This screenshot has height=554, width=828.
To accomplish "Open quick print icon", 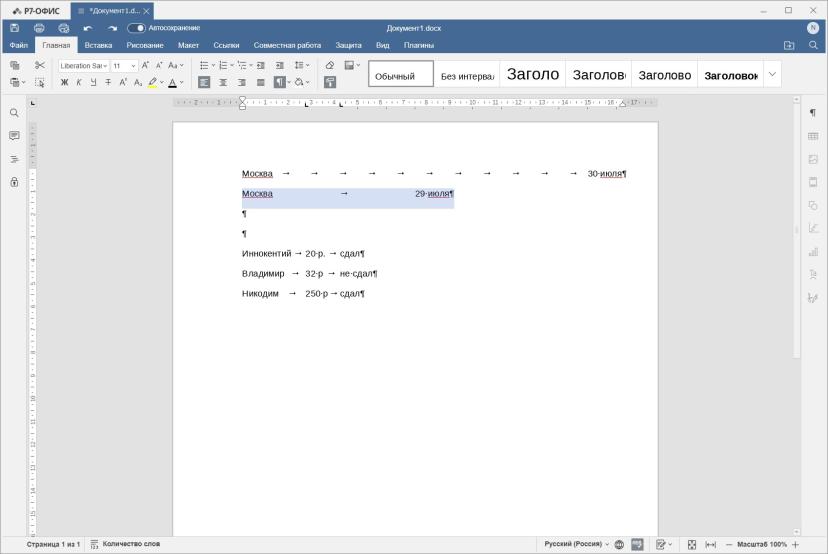I will click(64, 28).
